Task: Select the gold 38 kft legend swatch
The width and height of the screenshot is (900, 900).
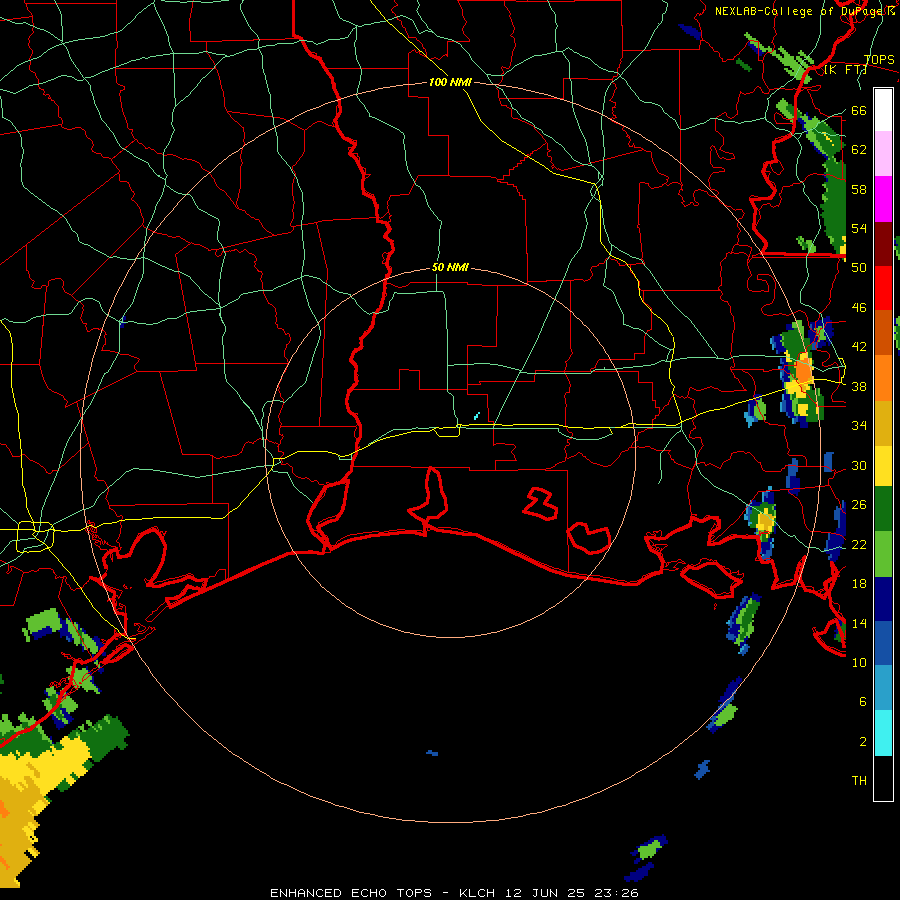Action: [x=883, y=423]
